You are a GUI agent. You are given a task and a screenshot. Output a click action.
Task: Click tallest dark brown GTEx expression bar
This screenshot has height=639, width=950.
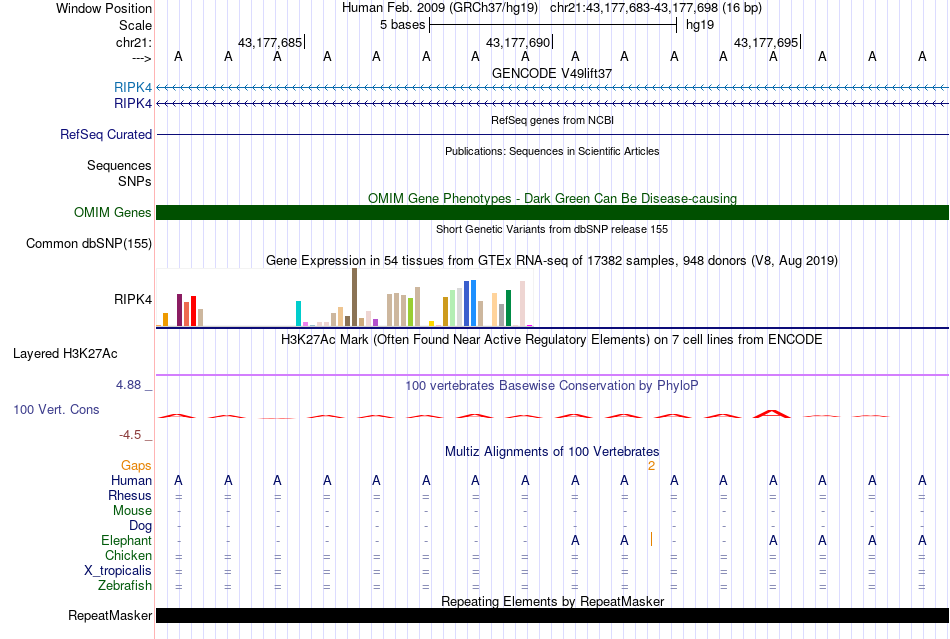pos(354,297)
